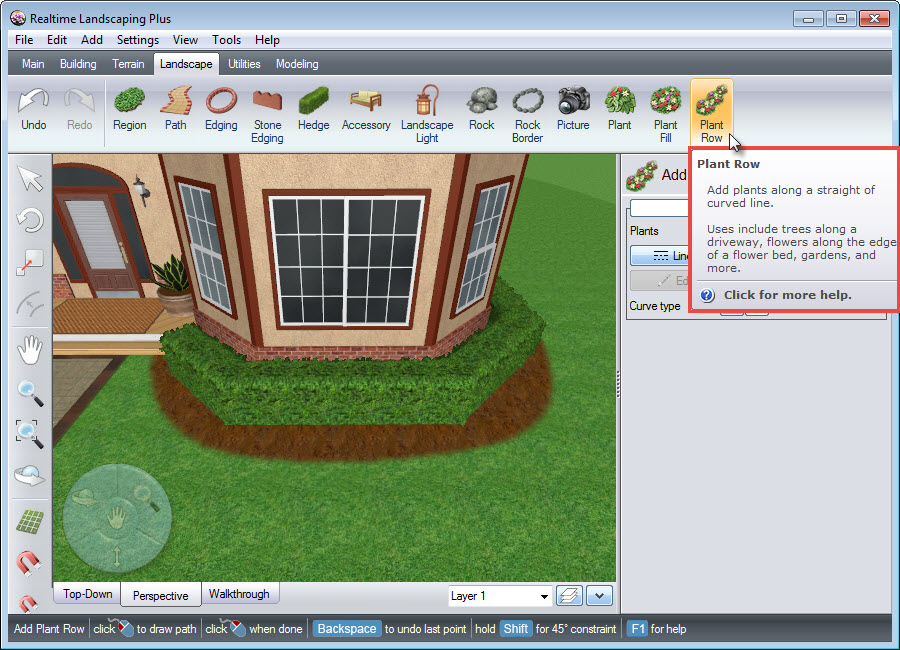This screenshot has height=650, width=900.
Task: Open the Edit menu
Action: click(57, 40)
